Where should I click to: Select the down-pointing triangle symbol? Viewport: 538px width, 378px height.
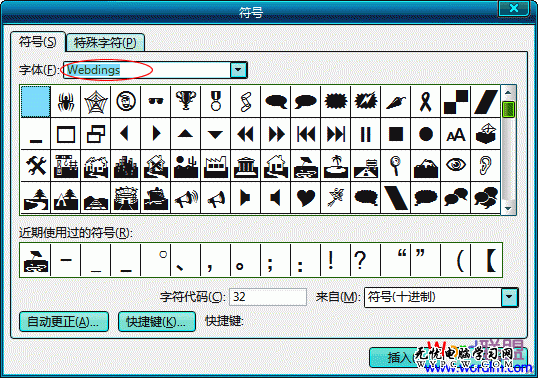coord(215,134)
